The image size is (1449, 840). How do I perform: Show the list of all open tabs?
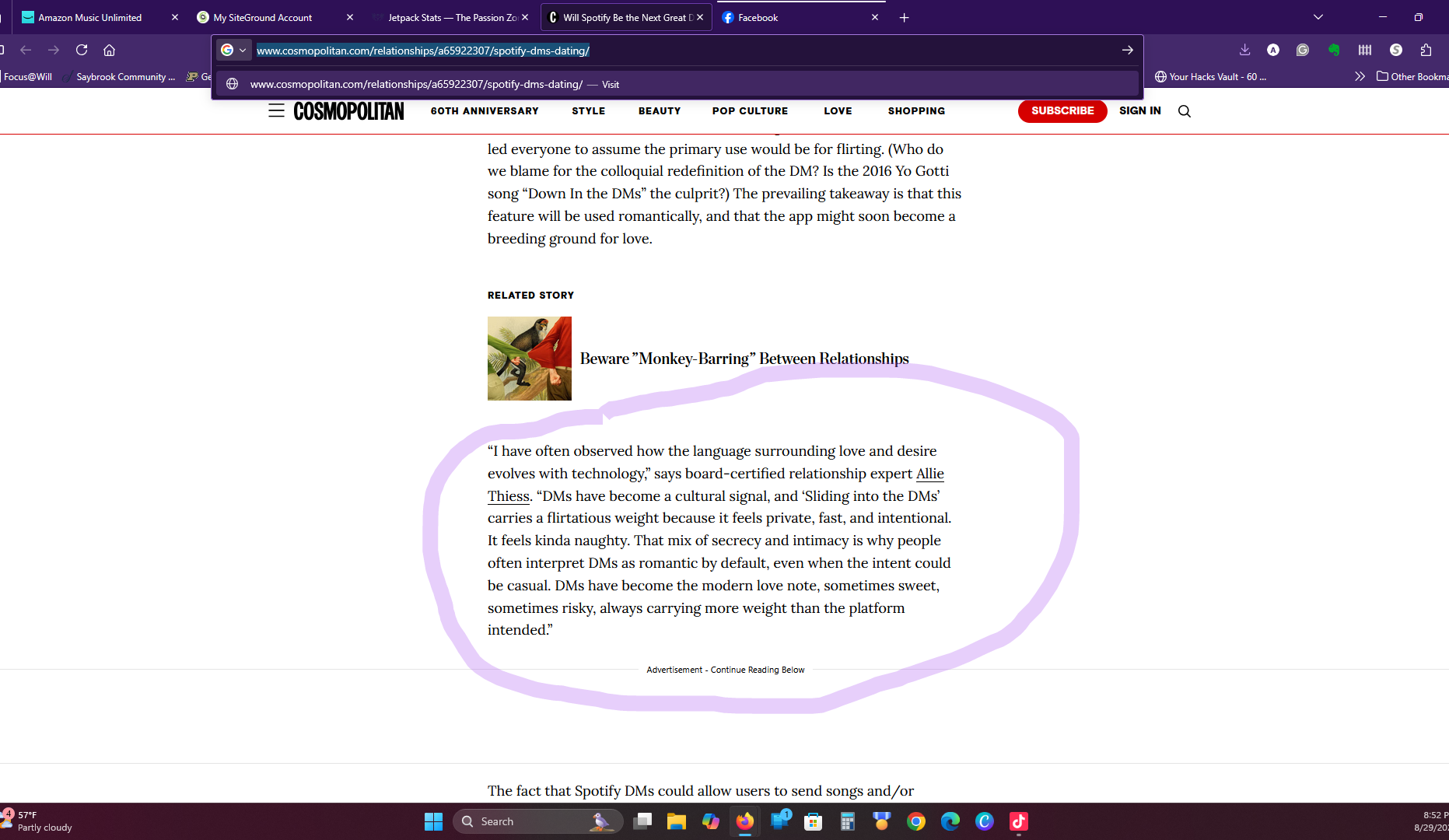coord(1318,17)
